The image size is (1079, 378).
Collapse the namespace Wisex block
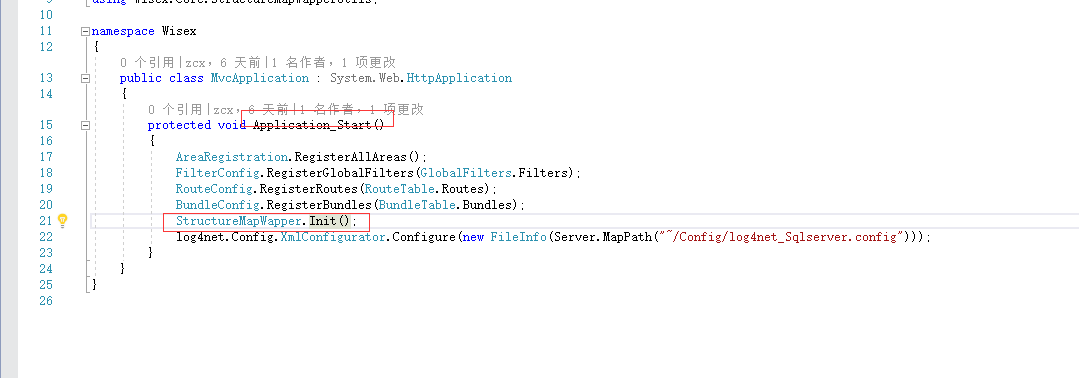click(x=85, y=31)
